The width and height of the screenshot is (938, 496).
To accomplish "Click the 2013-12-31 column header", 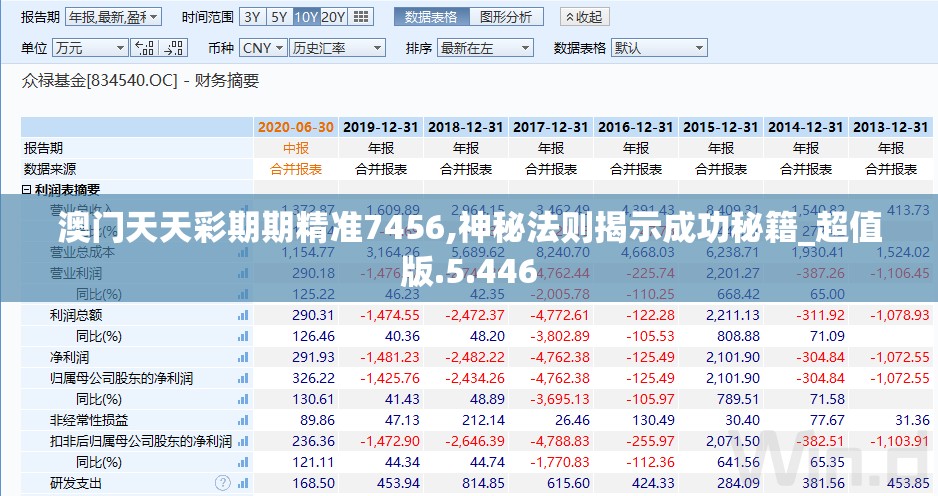I will [890, 127].
